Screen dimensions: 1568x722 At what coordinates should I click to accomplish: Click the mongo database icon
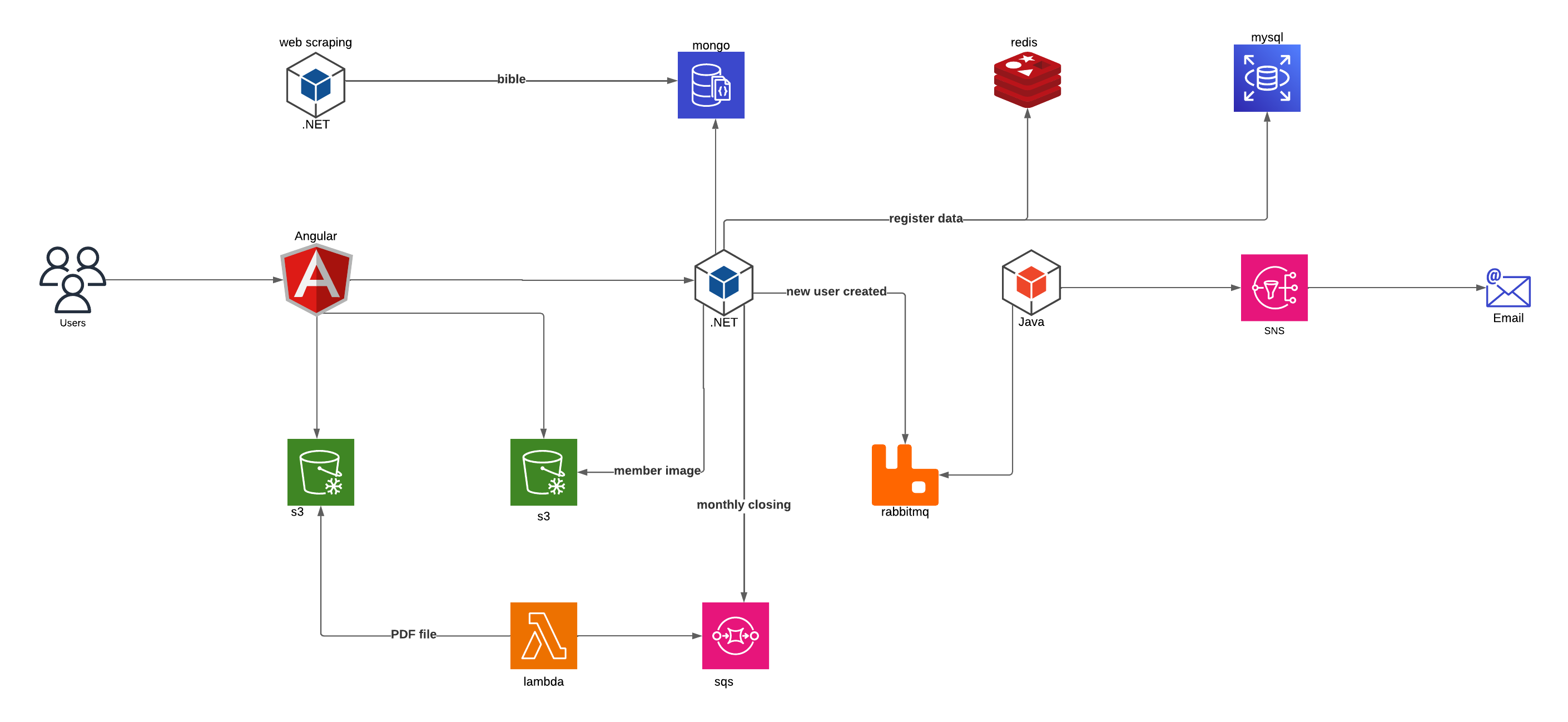(711, 85)
